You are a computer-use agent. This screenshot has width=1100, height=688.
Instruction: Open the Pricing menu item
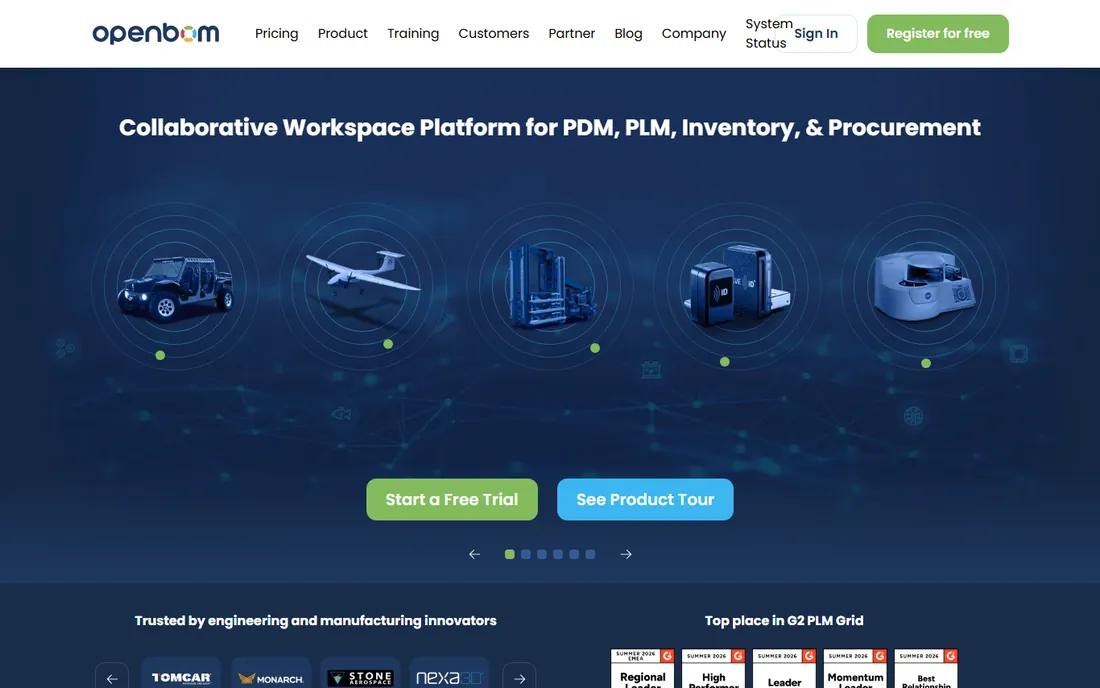click(276, 34)
